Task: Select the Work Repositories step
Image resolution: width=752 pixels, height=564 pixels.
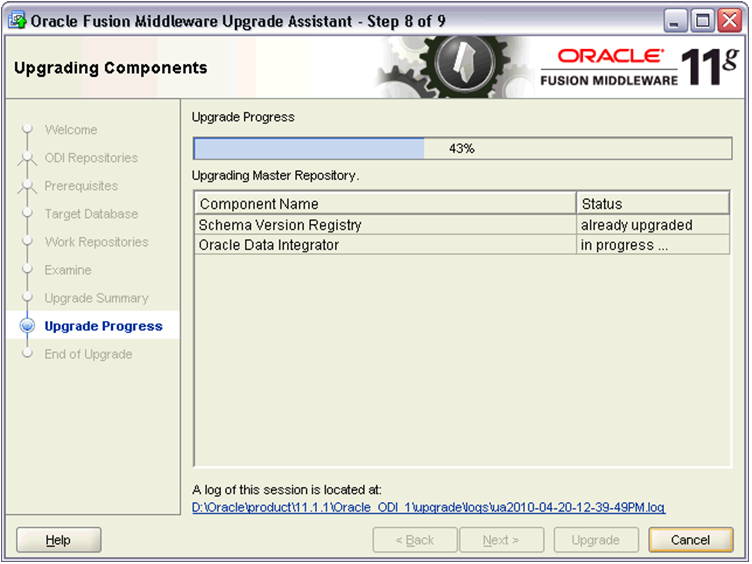Action: pyautogui.click(x=96, y=242)
